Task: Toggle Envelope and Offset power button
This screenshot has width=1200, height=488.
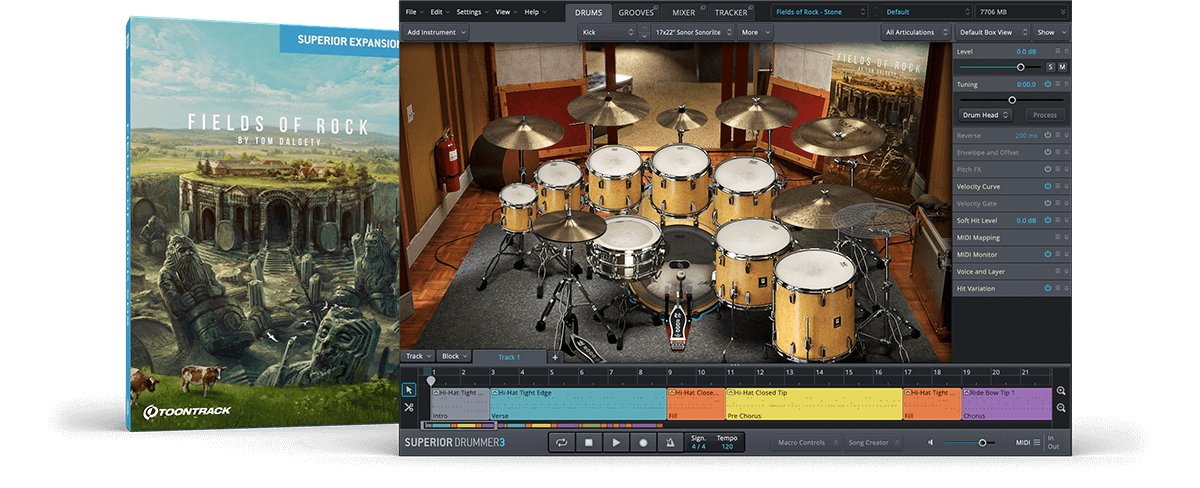Action: coord(1047,152)
